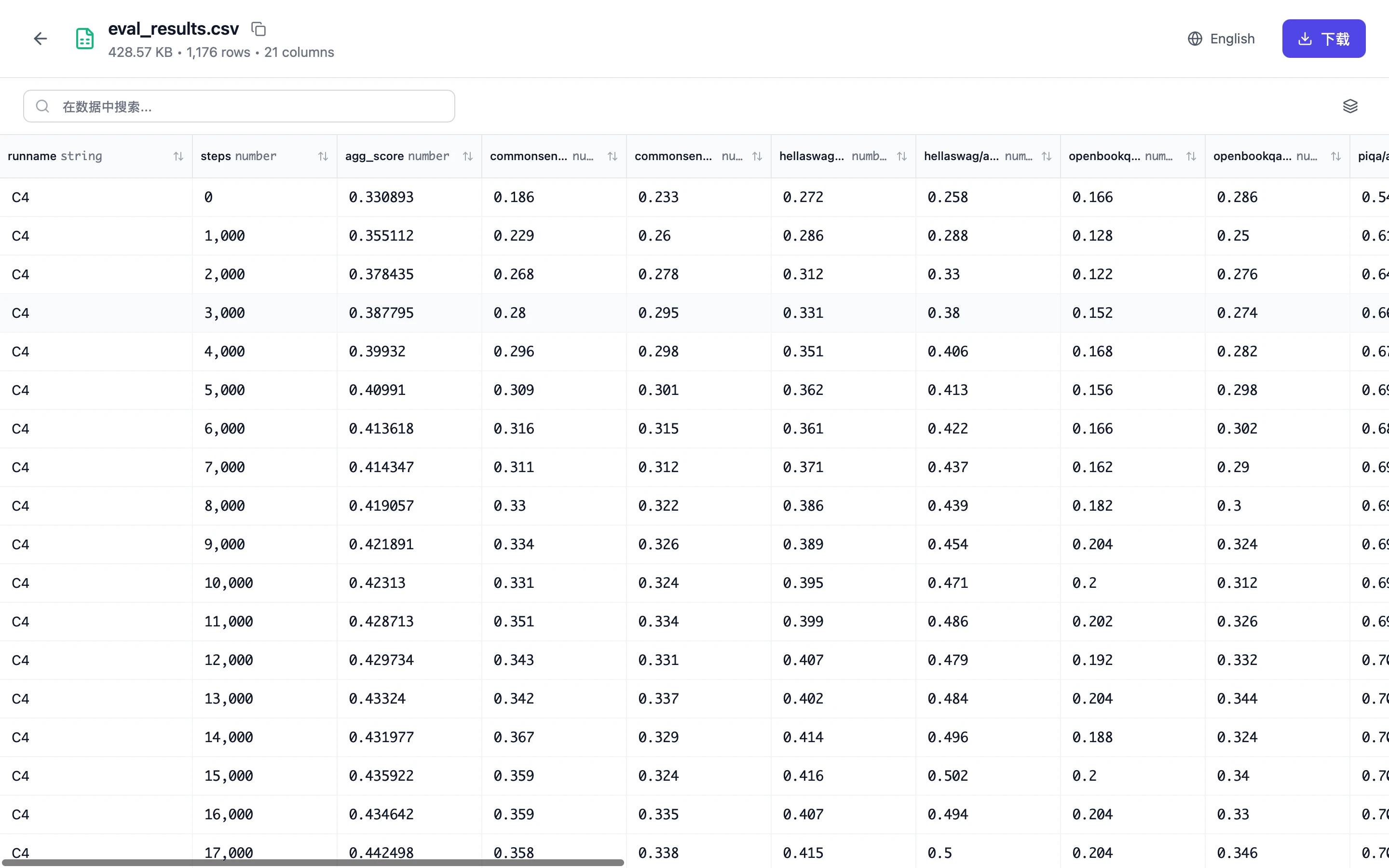The image size is (1389, 868).
Task: Sort by steps column arrows
Action: (323, 156)
